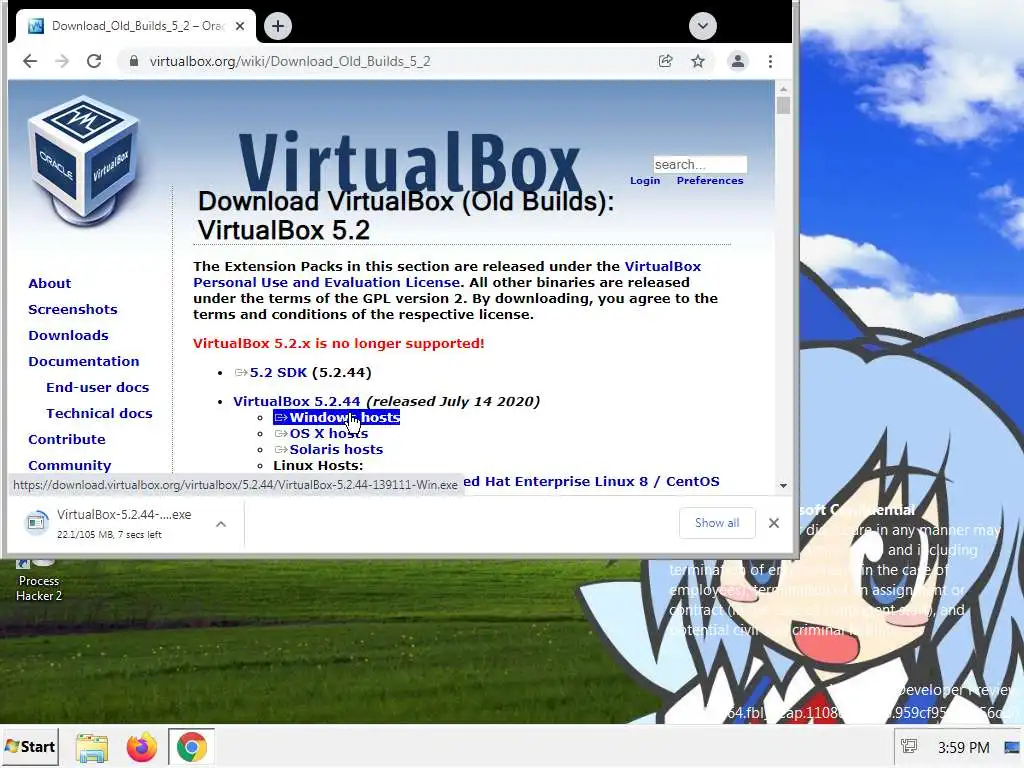Reload the VirtualBox page
The image size is (1024, 768).
point(94,61)
